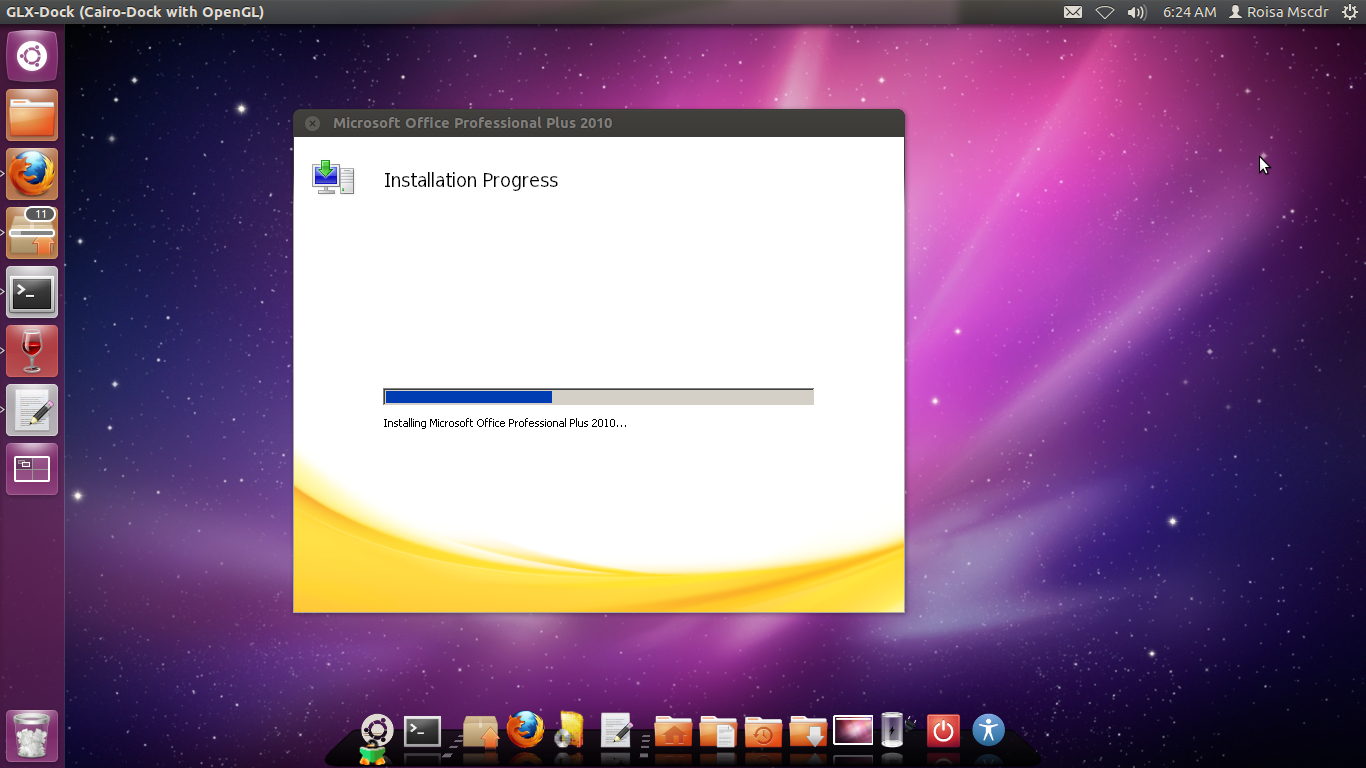
Task: Open notepad pencil editor in Cairo-Dock
Action: coord(616,731)
